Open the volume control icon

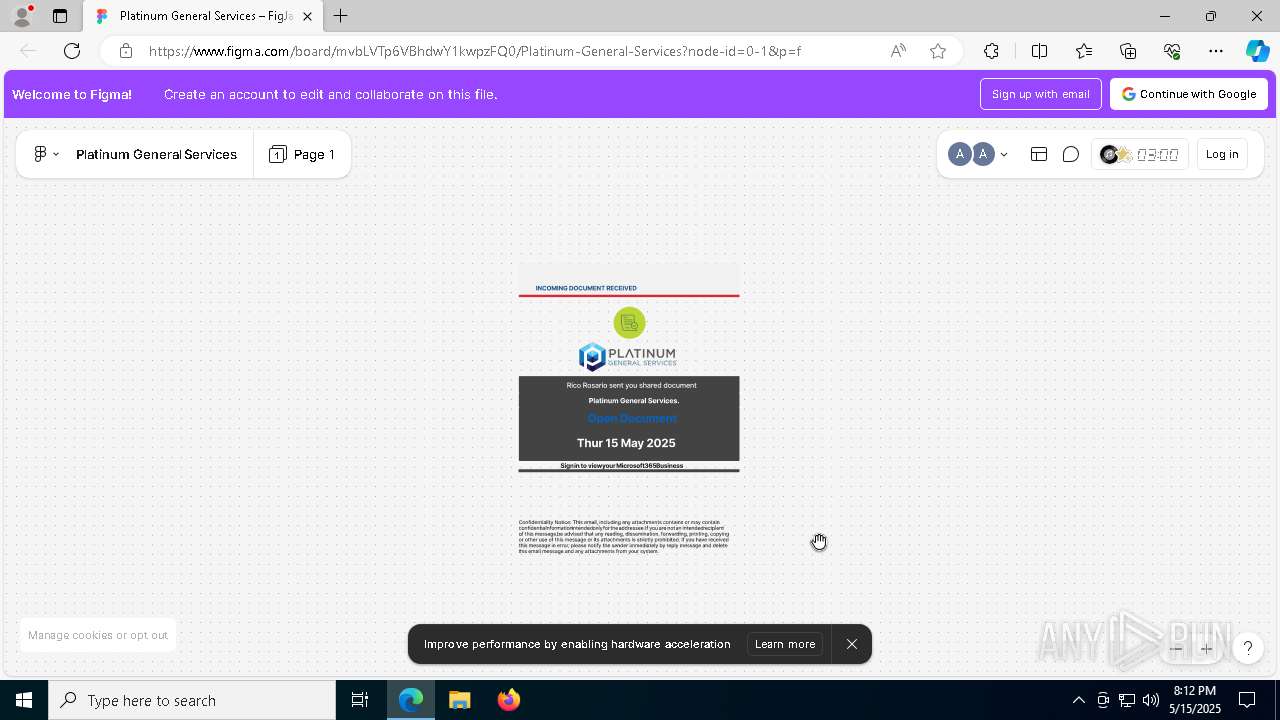coord(1151,700)
